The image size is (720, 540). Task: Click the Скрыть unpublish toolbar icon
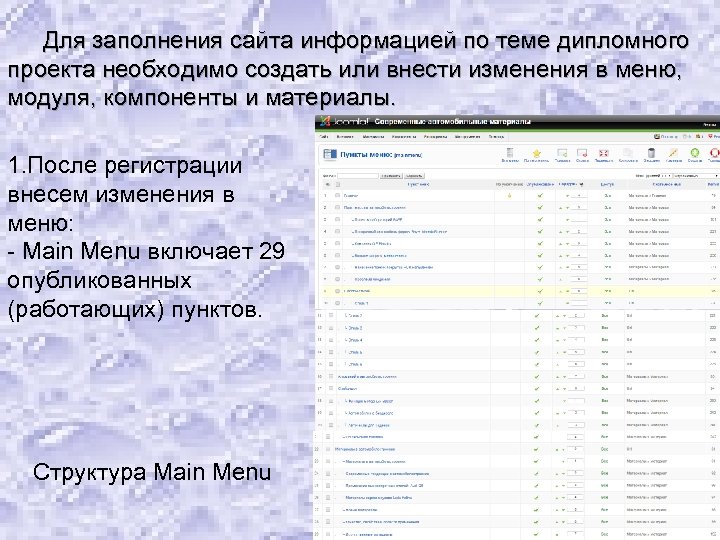582,153
